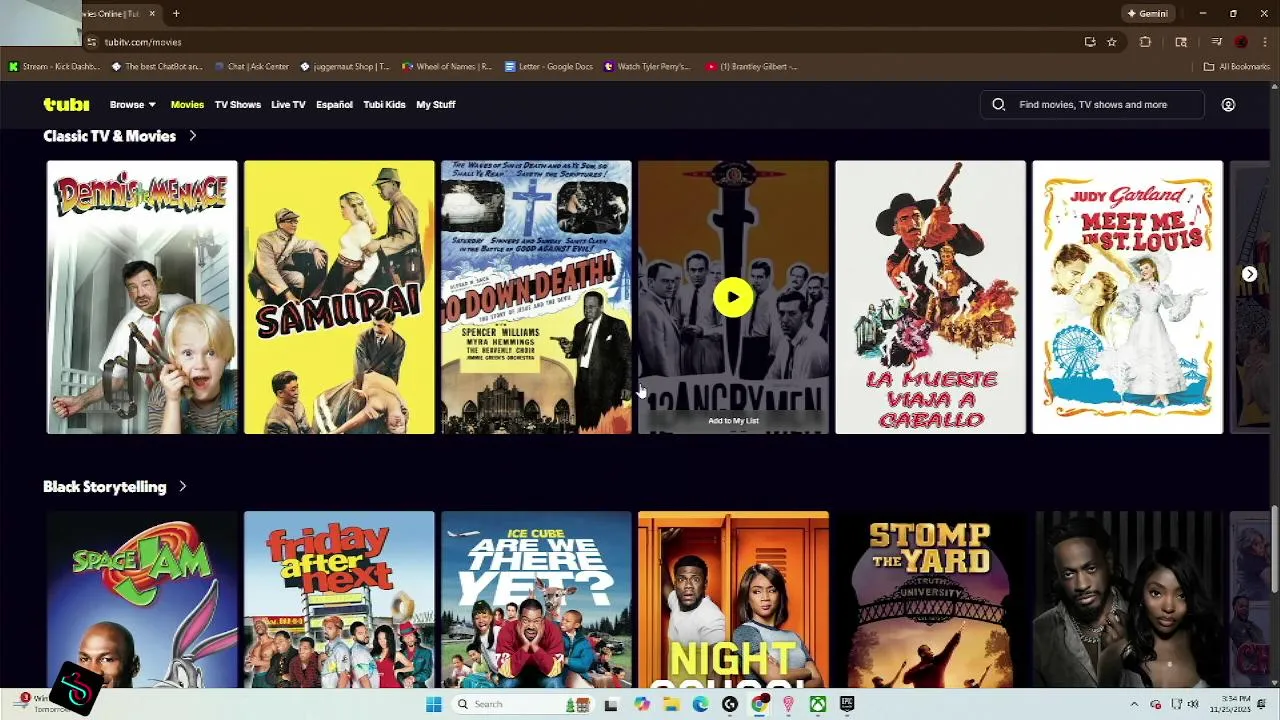Click the magnifier icon in Tubi search
The image size is (1280, 720).
(x=998, y=104)
